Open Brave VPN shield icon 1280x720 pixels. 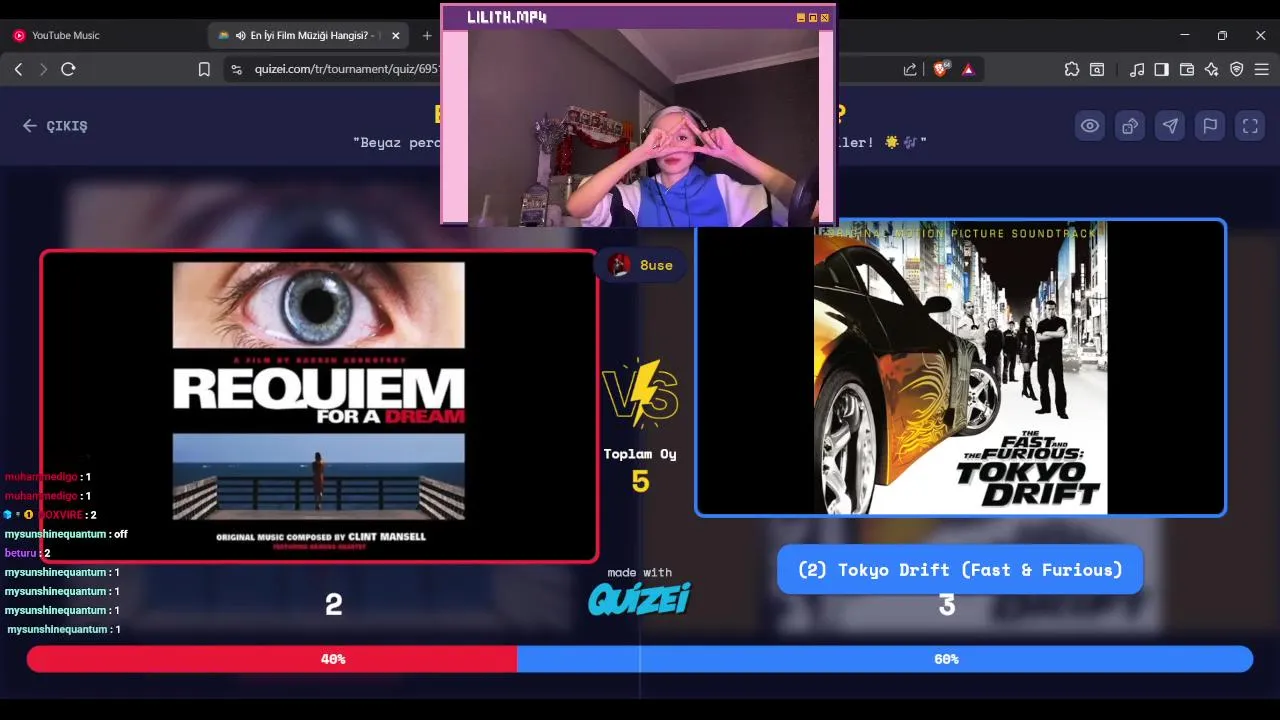pos(1237,69)
